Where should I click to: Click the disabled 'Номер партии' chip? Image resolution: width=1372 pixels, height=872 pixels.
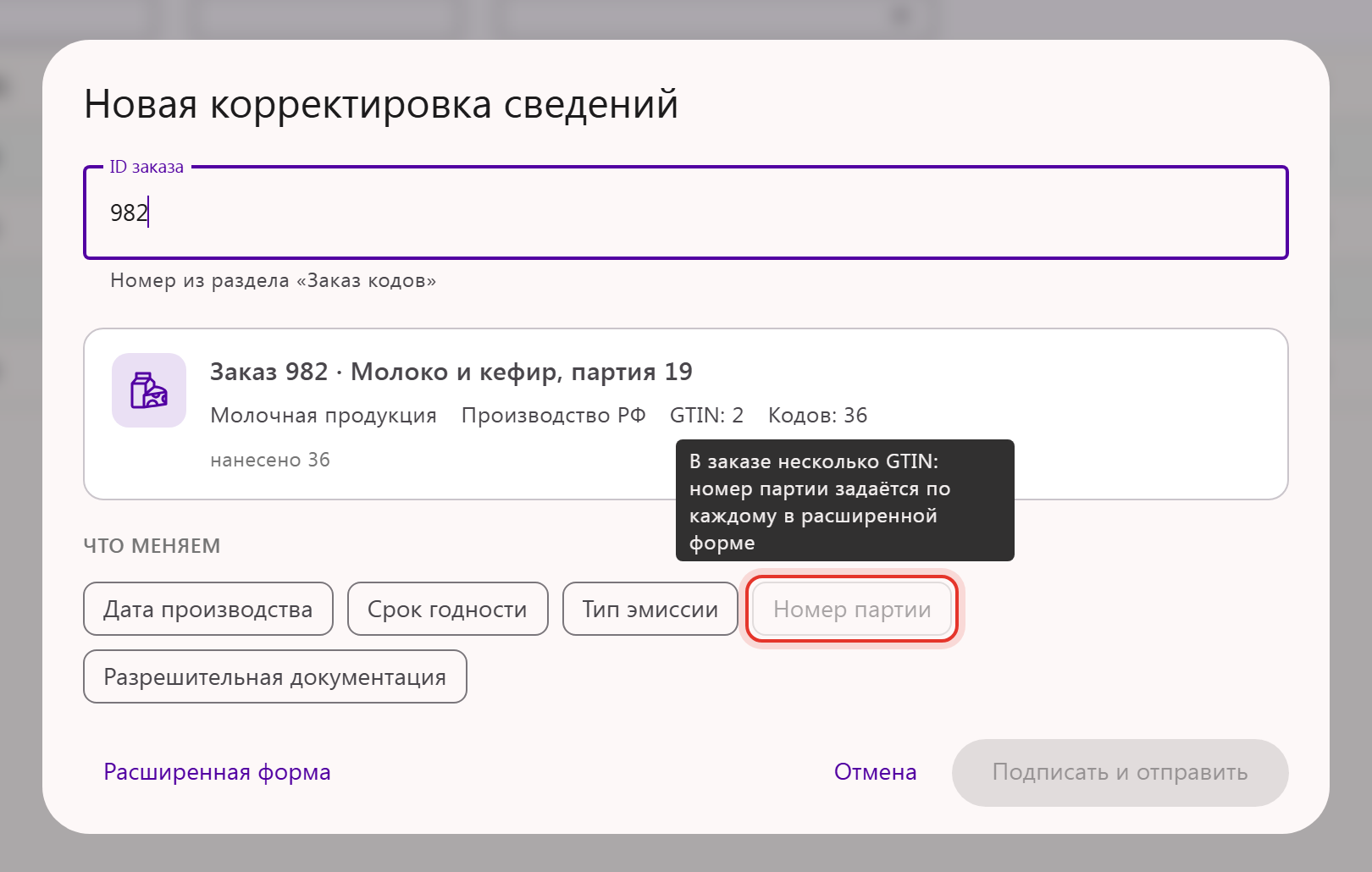tap(852, 609)
